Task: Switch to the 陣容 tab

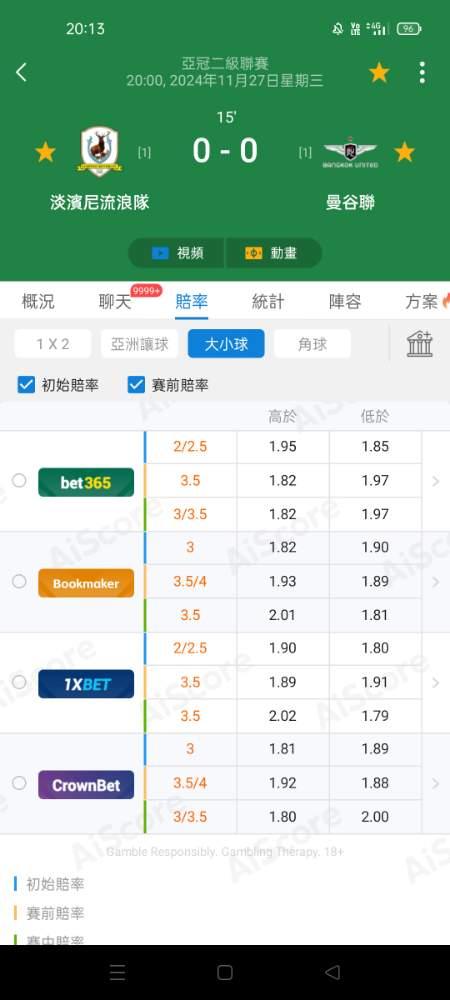Action: point(345,302)
